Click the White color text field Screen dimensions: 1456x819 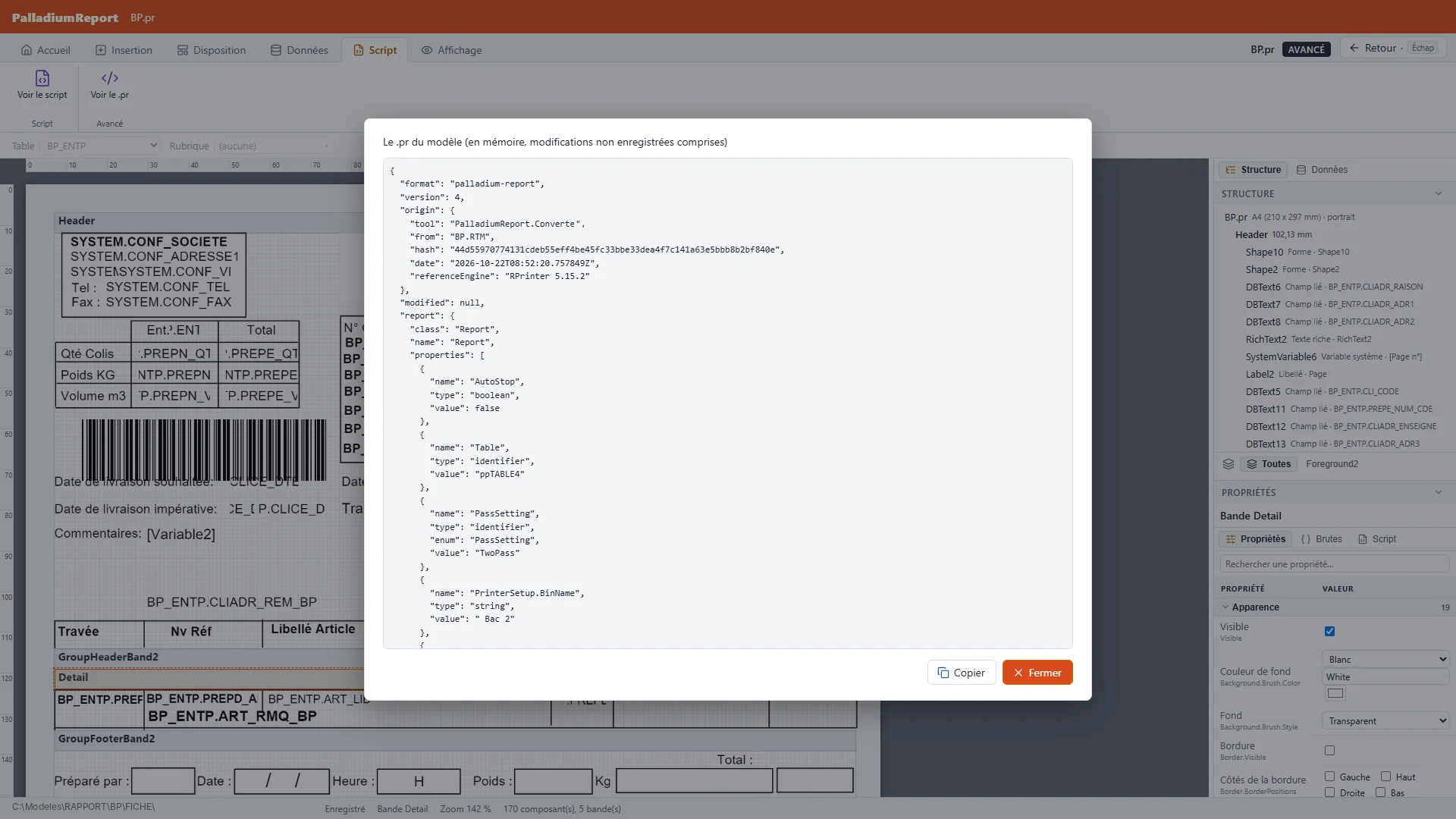point(1385,677)
